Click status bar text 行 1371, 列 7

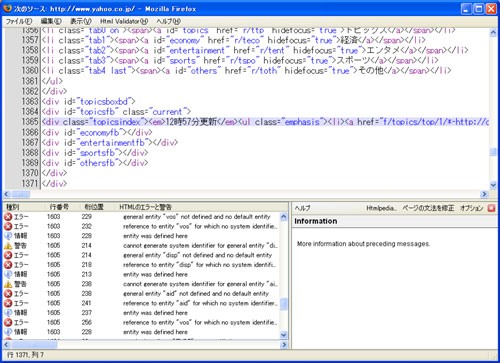click(x=25, y=355)
